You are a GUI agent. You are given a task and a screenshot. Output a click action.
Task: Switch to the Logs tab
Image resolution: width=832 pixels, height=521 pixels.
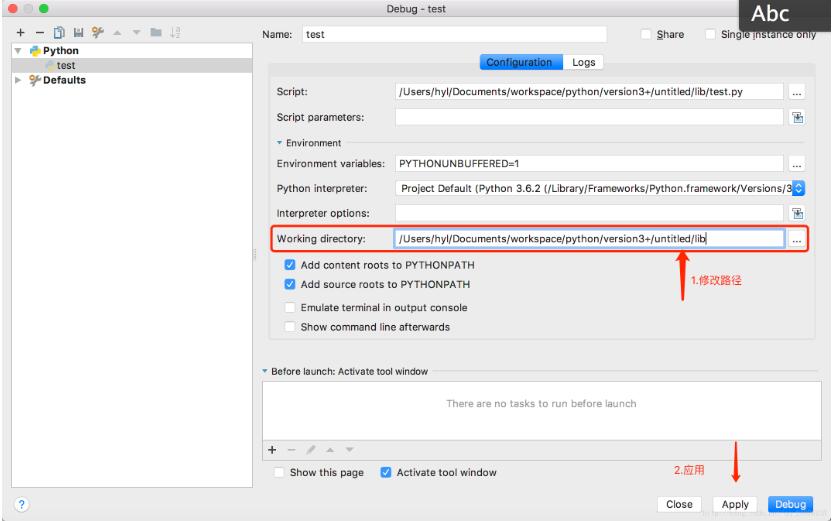tap(583, 62)
